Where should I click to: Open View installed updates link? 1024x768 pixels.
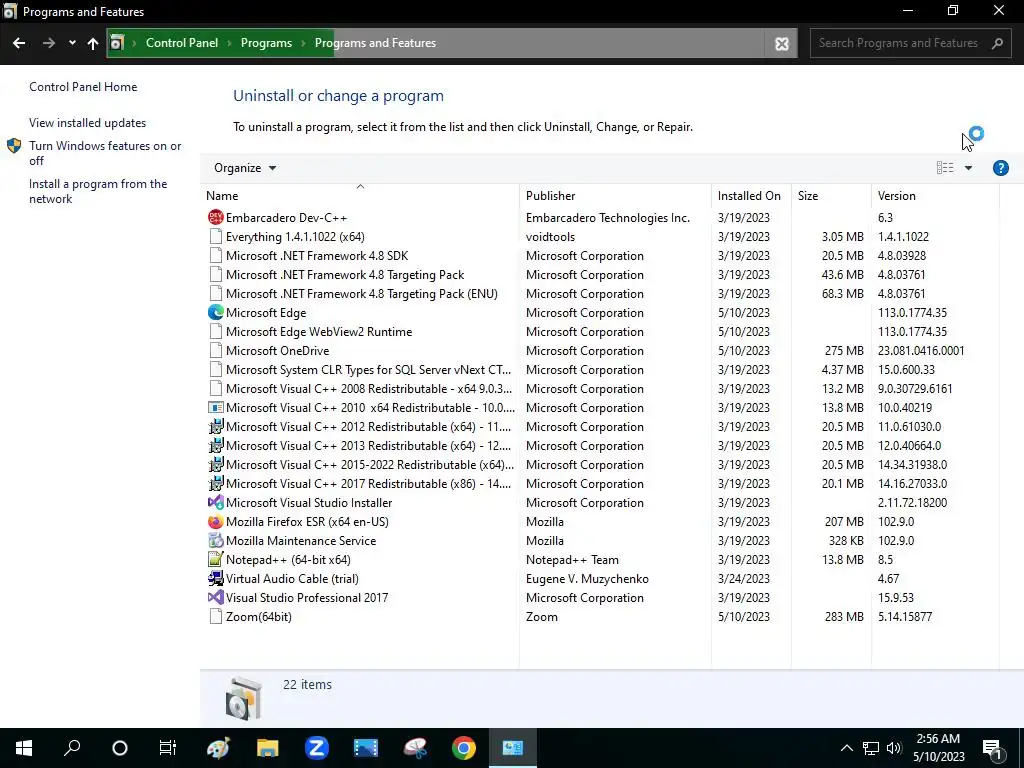point(88,123)
